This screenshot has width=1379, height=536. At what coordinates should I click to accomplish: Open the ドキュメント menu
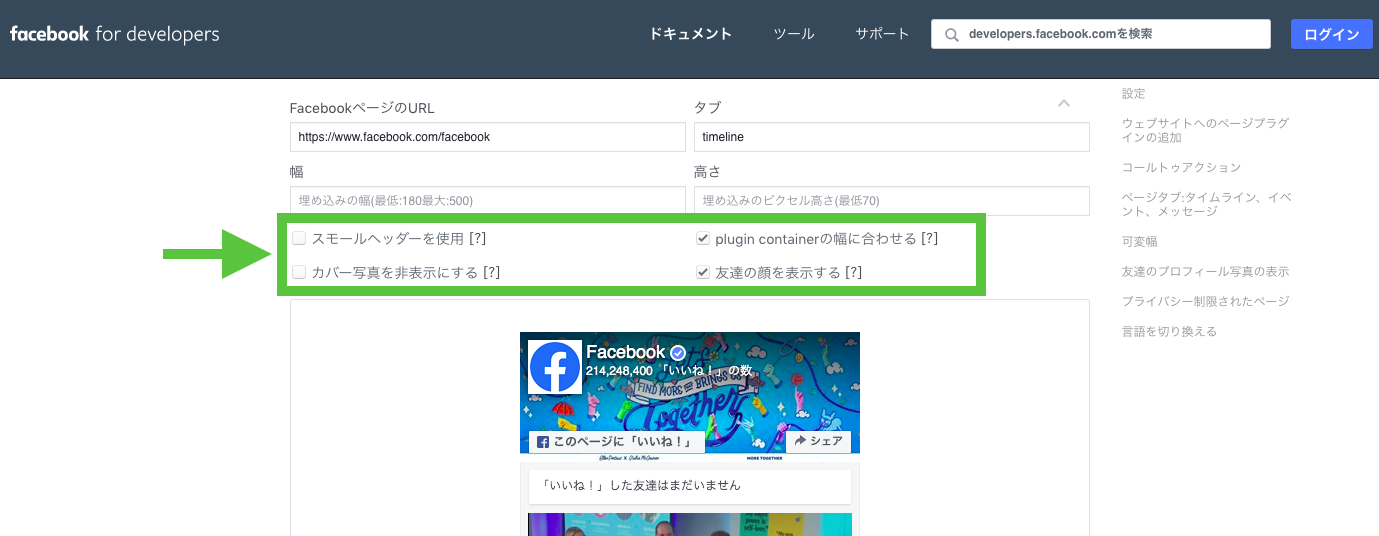[x=690, y=34]
